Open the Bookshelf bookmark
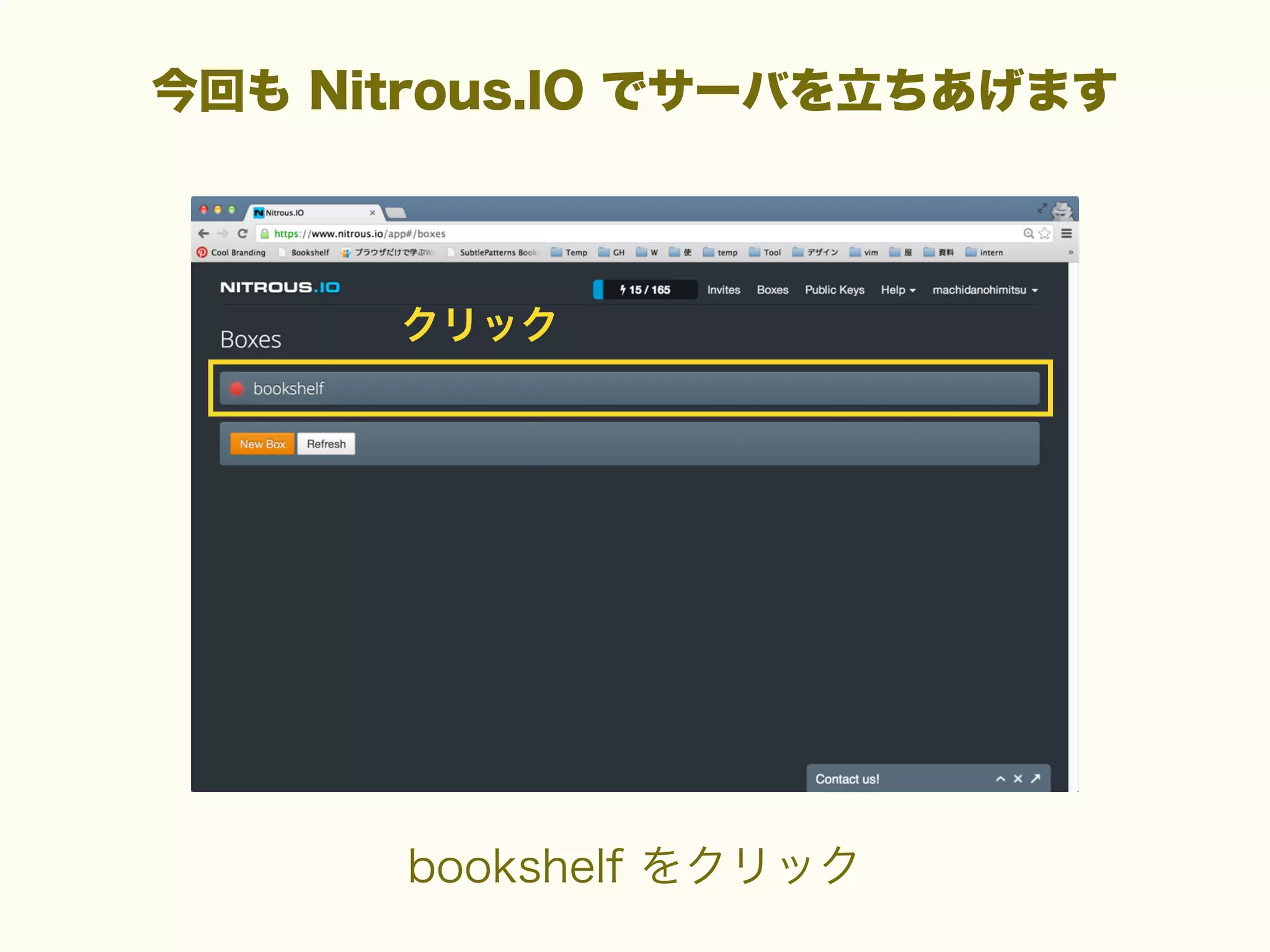This screenshot has height=952, width=1270. [x=304, y=252]
